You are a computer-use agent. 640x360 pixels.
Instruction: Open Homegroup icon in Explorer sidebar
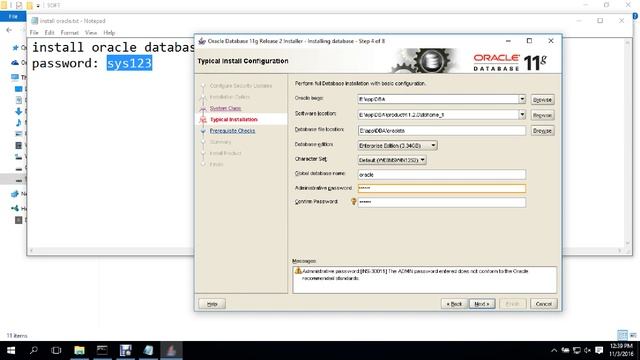click(15, 208)
